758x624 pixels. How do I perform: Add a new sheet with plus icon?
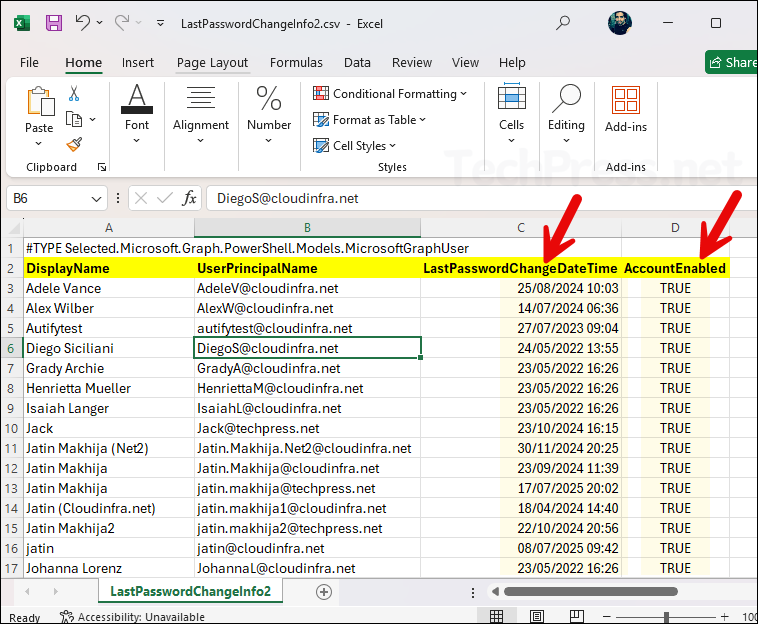coord(323,592)
